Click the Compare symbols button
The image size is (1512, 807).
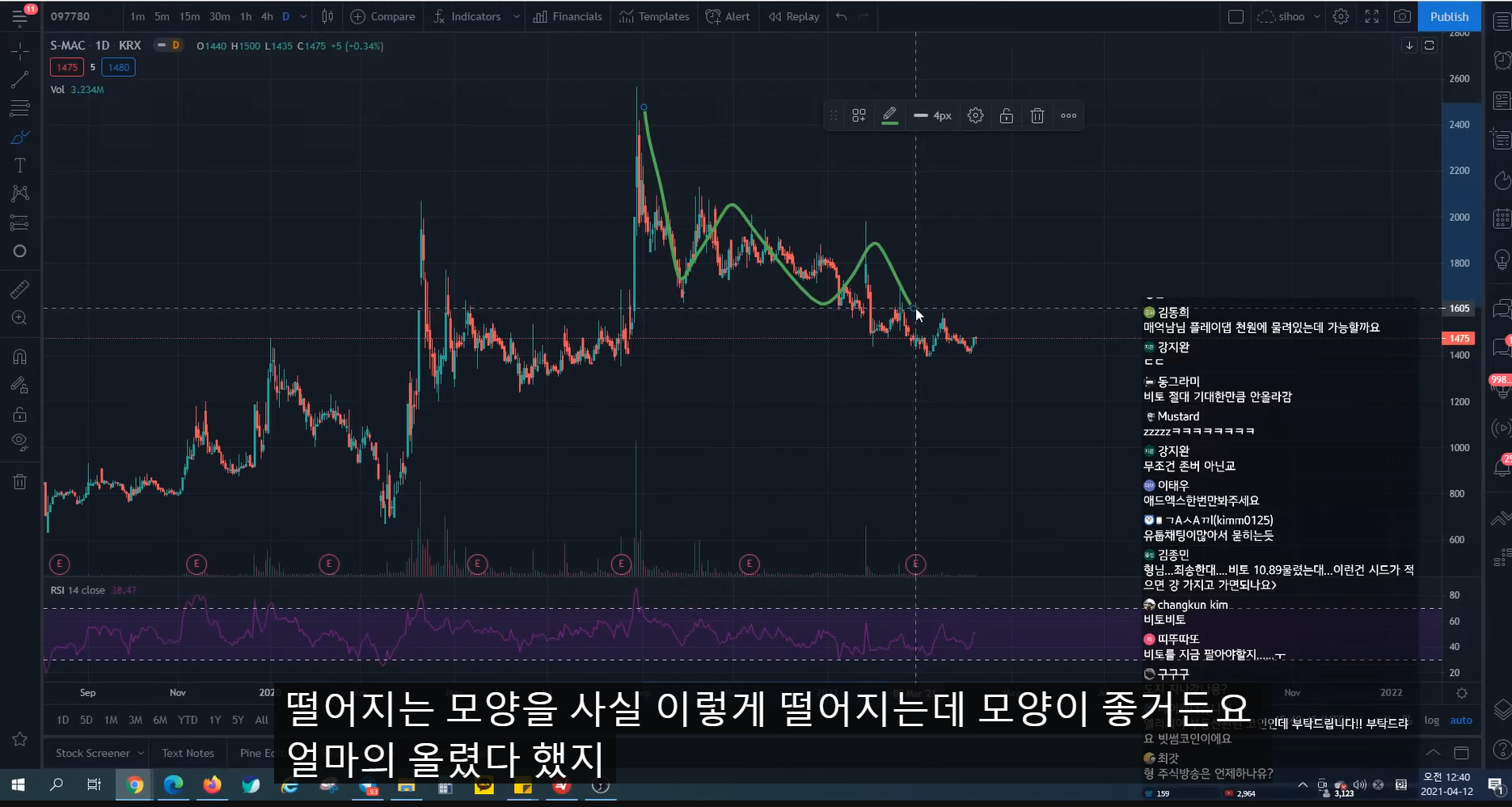pyautogui.click(x=382, y=16)
